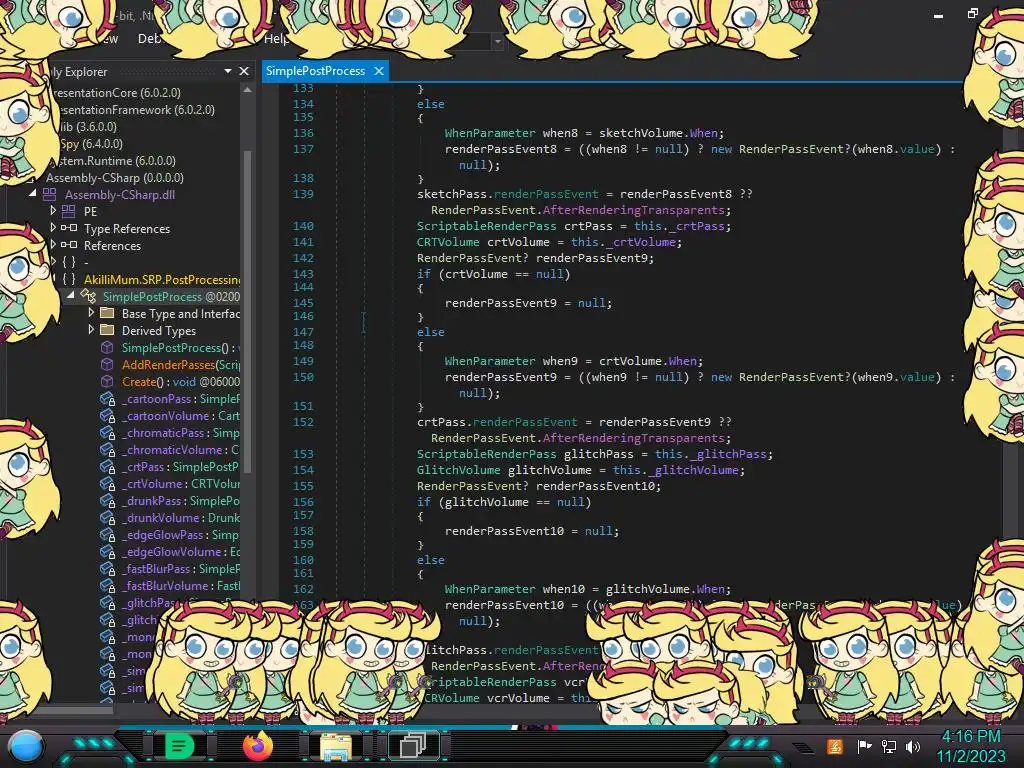
Task: Click the Create() method icon
Action: click(x=107, y=381)
